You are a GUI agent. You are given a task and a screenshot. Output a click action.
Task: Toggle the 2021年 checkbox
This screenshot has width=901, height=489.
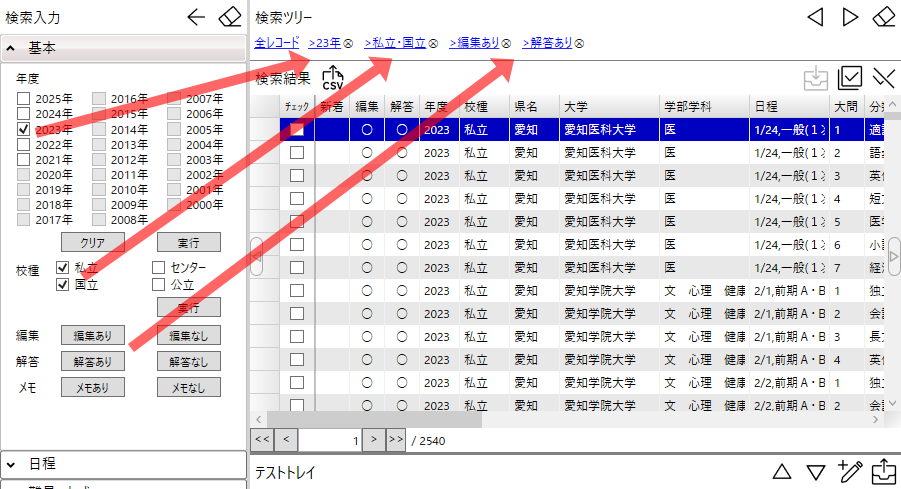pos(24,159)
